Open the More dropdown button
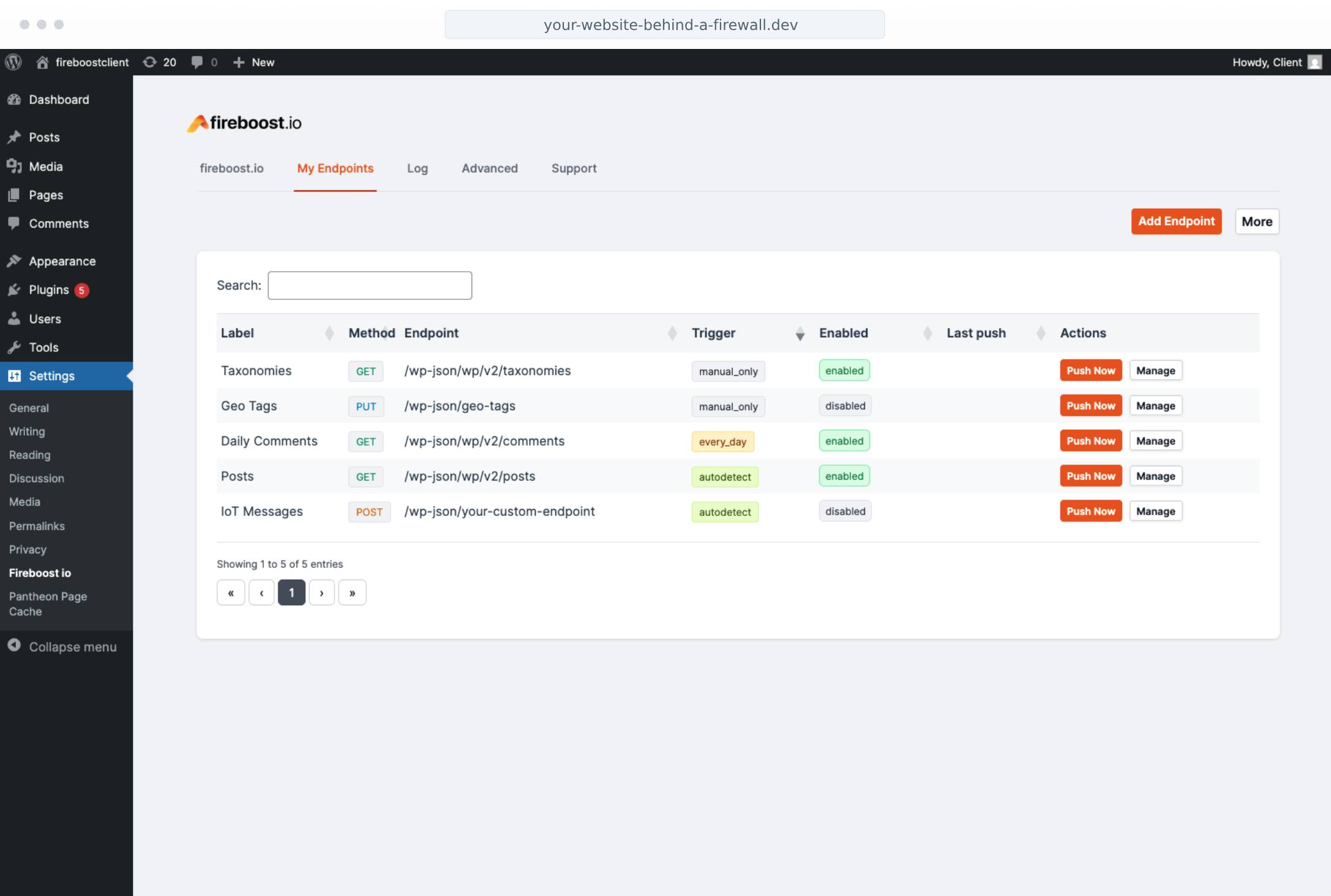The height and width of the screenshot is (896, 1331). [x=1257, y=222]
